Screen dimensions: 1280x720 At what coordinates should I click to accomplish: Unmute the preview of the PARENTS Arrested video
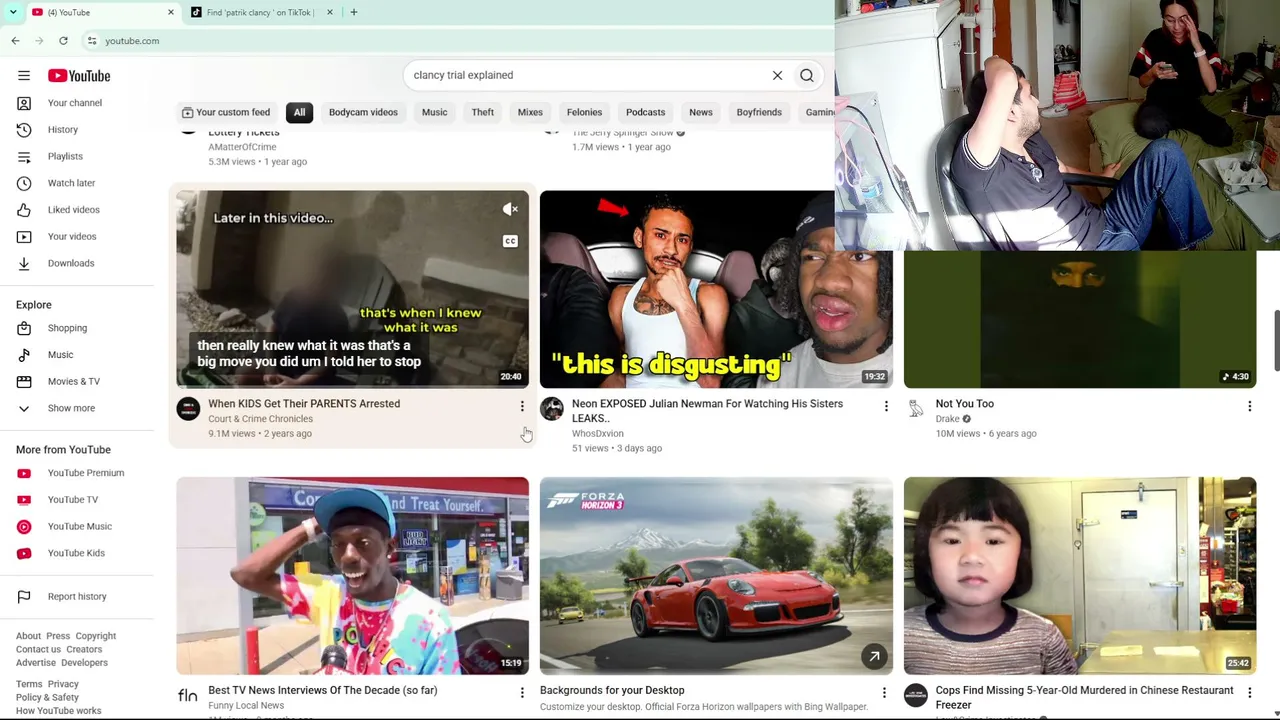[x=510, y=209]
